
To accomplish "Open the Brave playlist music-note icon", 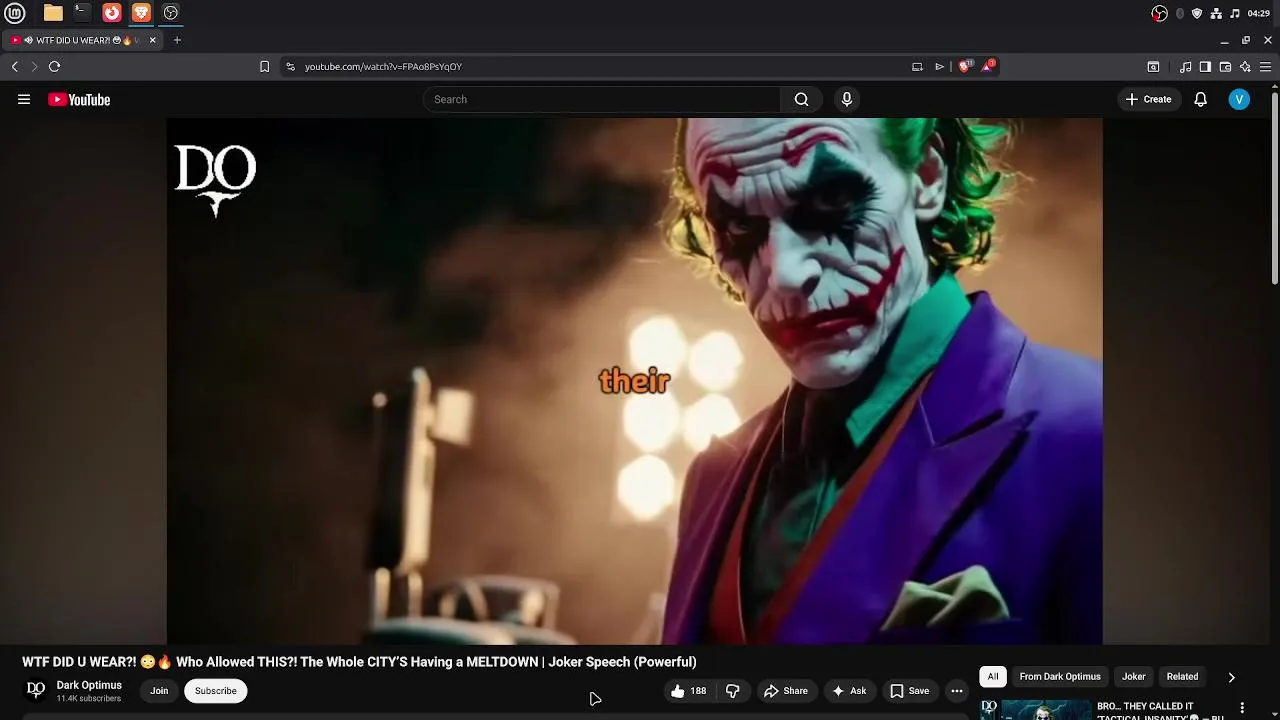I will coord(1186,67).
